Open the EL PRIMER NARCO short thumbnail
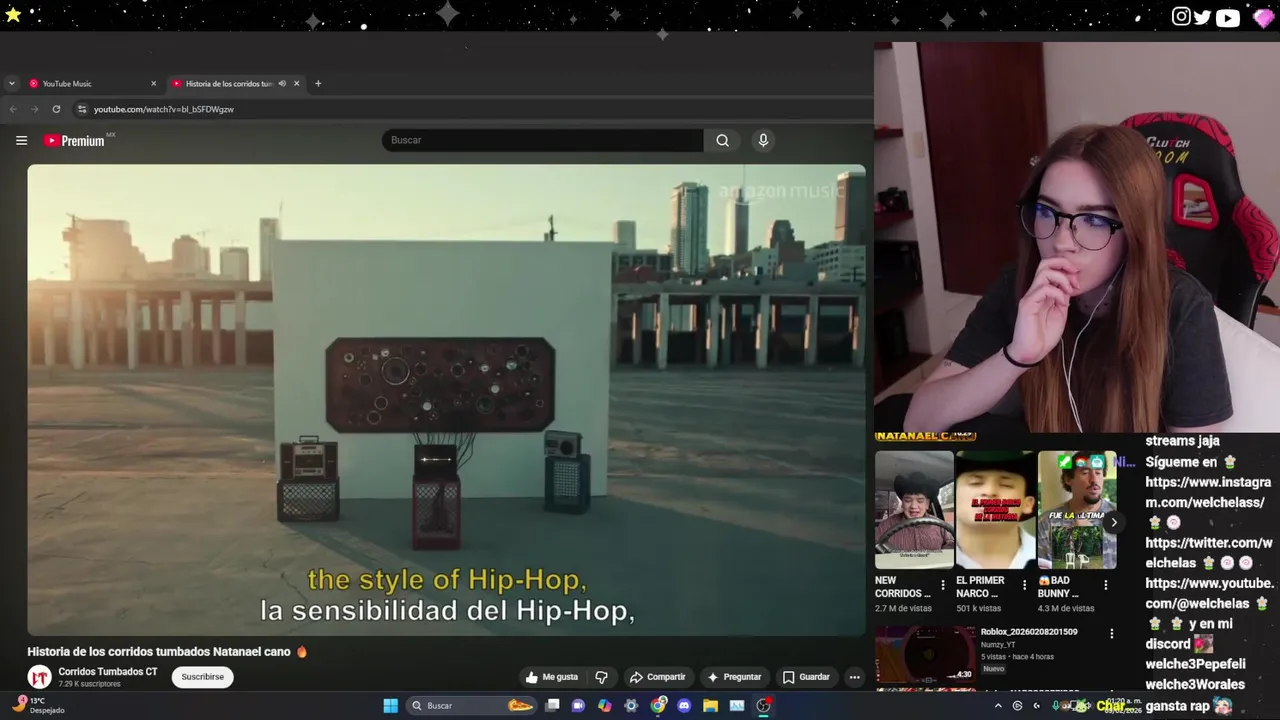The height and width of the screenshot is (720, 1280). click(996, 510)
